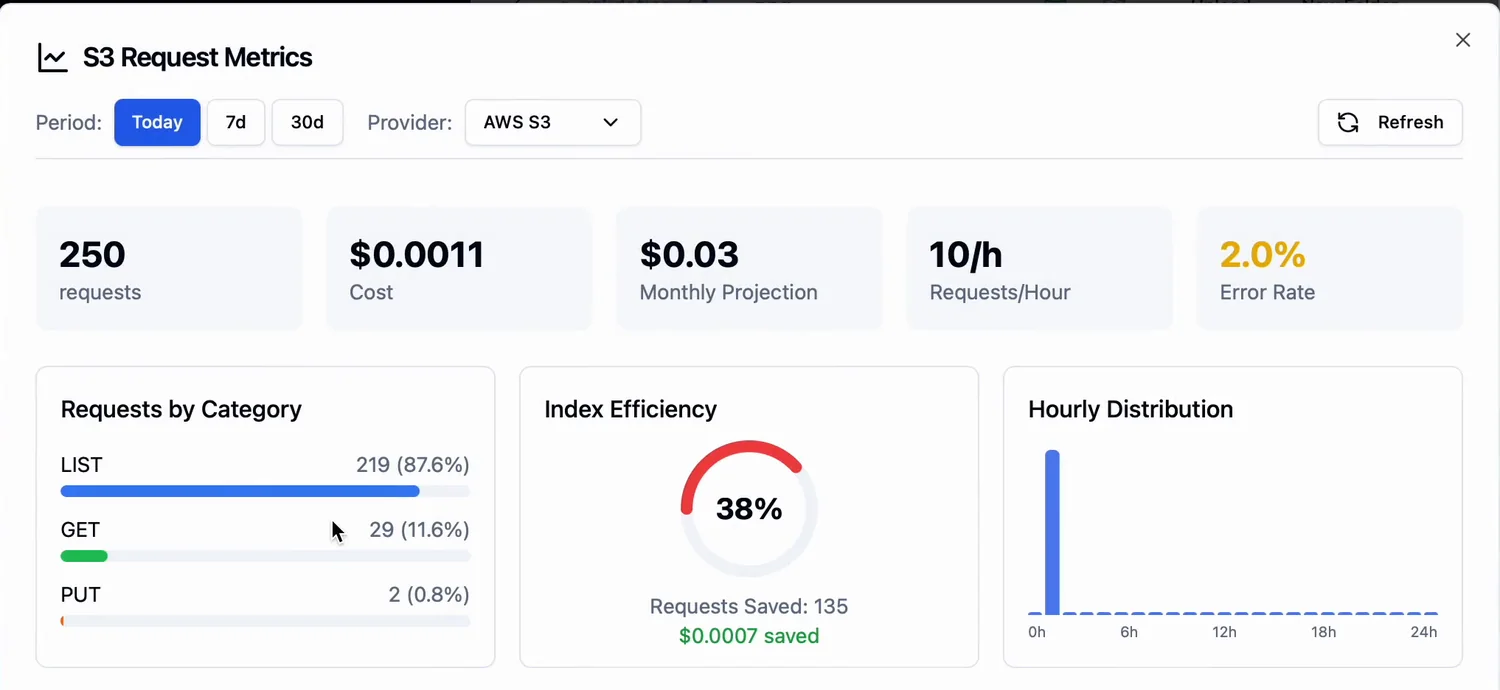
Task: Click the 18h axis label
Action: click(x=1323, y=632)
